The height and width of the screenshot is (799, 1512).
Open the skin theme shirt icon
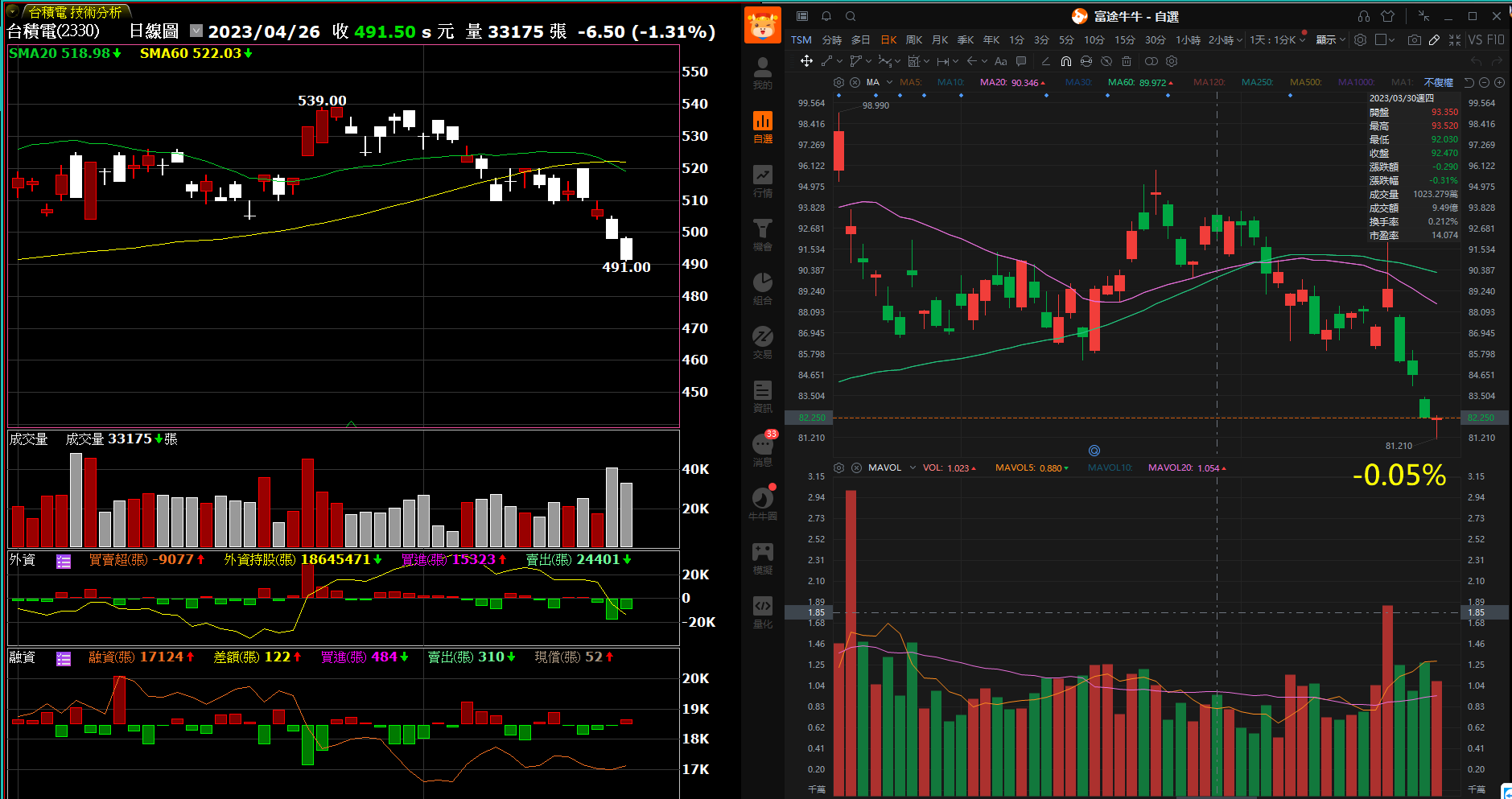(1388, 16)
